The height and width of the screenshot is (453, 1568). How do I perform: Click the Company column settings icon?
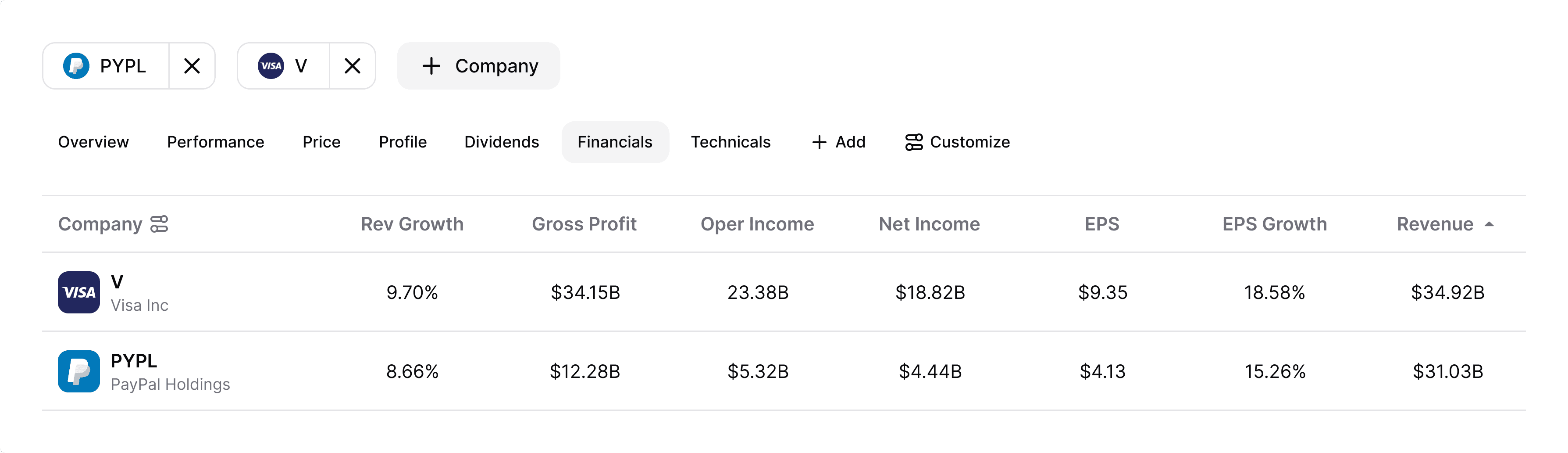click(160, 224)
